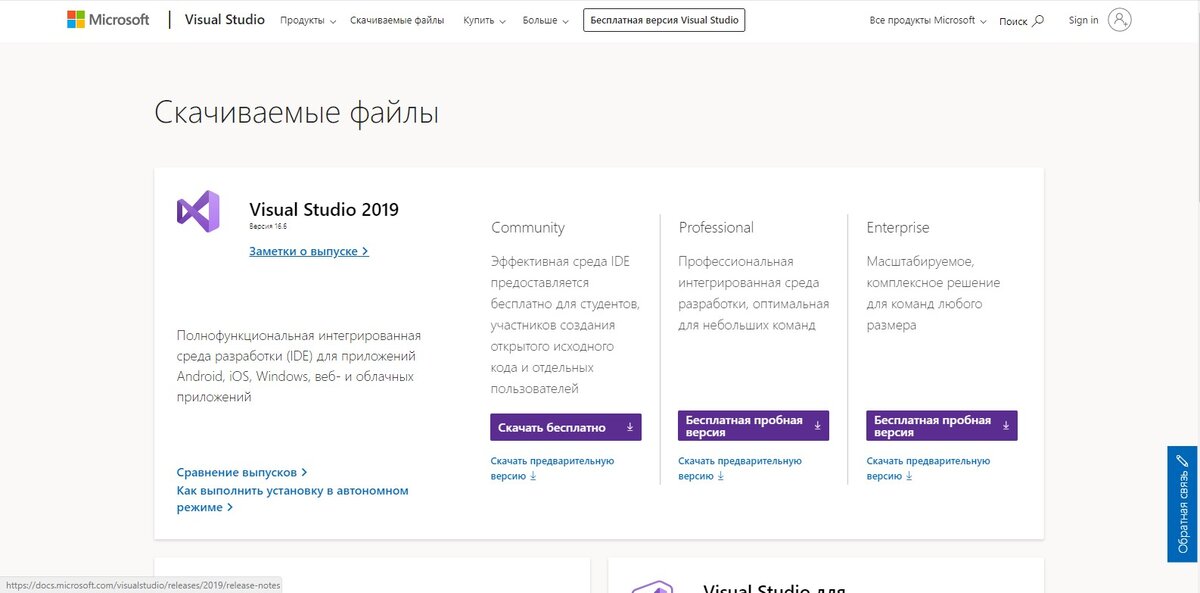
Task: Click the account avatar icon
Action: tap(1120, 20)
